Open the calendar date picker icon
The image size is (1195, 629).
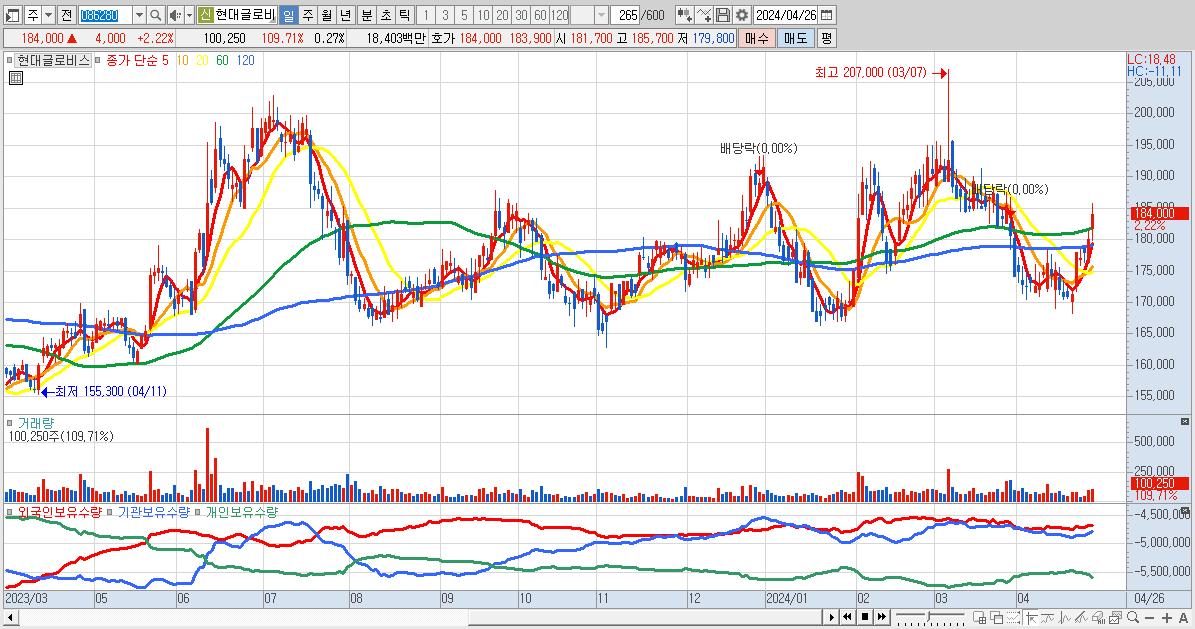point(827,15)
